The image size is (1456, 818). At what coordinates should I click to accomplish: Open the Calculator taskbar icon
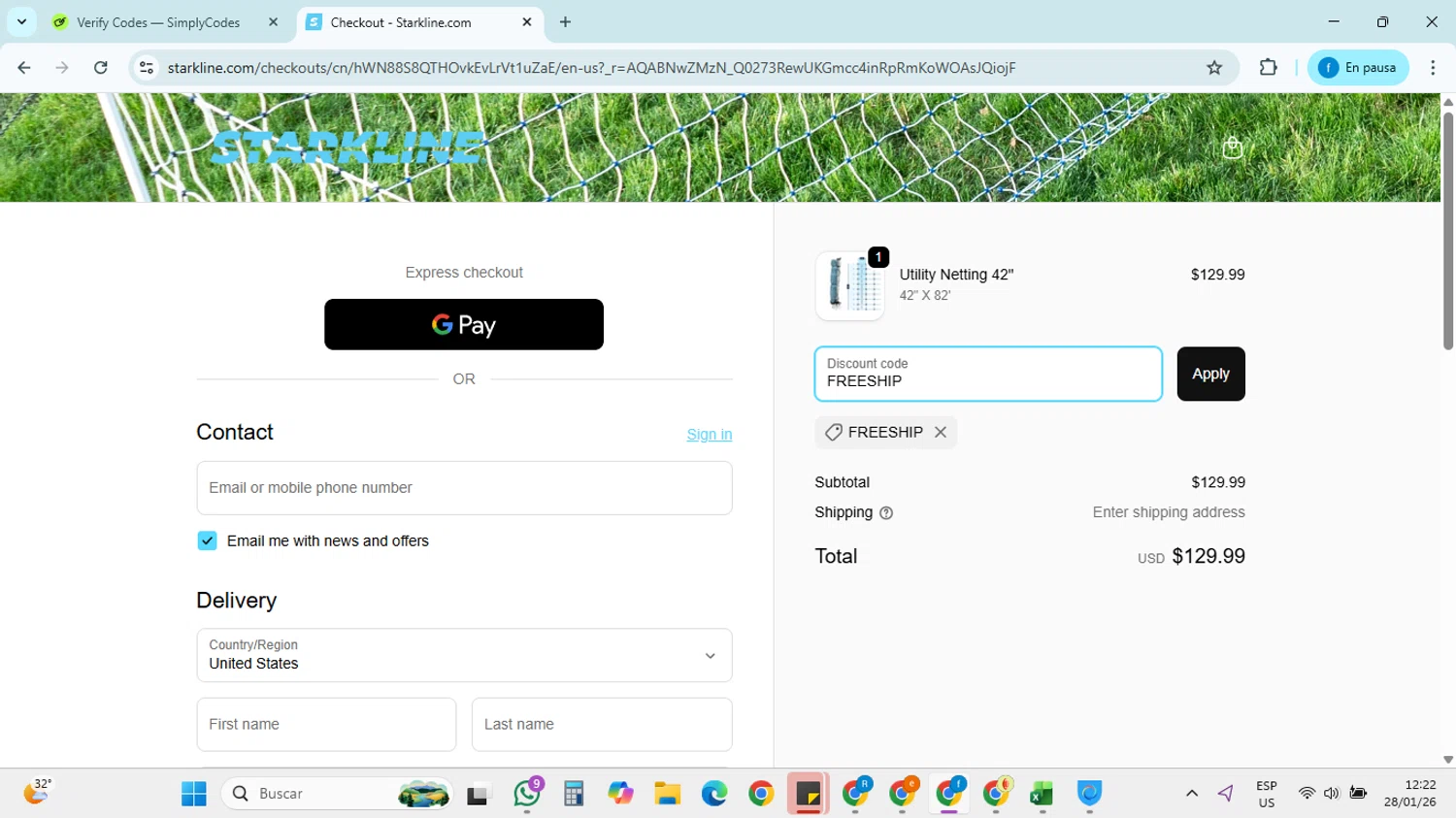coord(574,794)
